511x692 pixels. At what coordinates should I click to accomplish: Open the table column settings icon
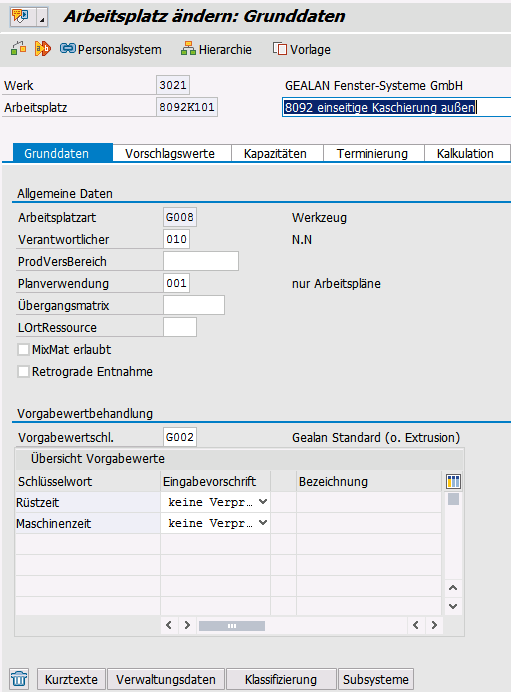453,481
